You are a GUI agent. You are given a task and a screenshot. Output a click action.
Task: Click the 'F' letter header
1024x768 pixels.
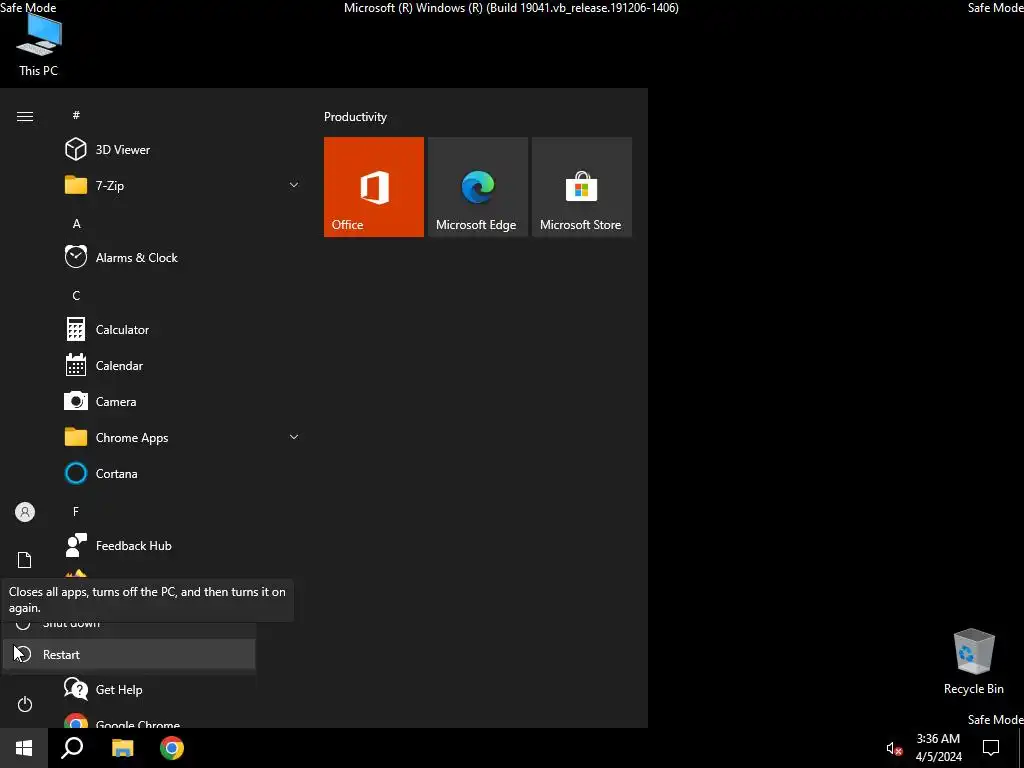click(76, 511)
